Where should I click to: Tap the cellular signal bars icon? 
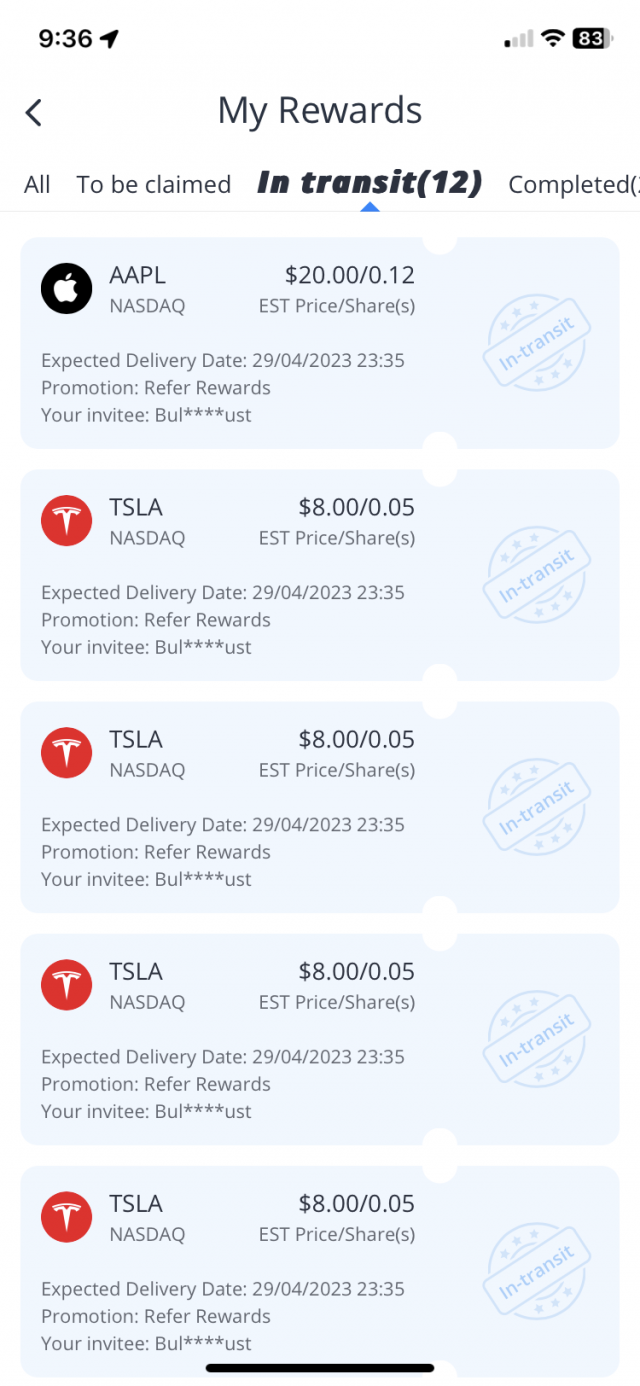[x=519, y=39]
